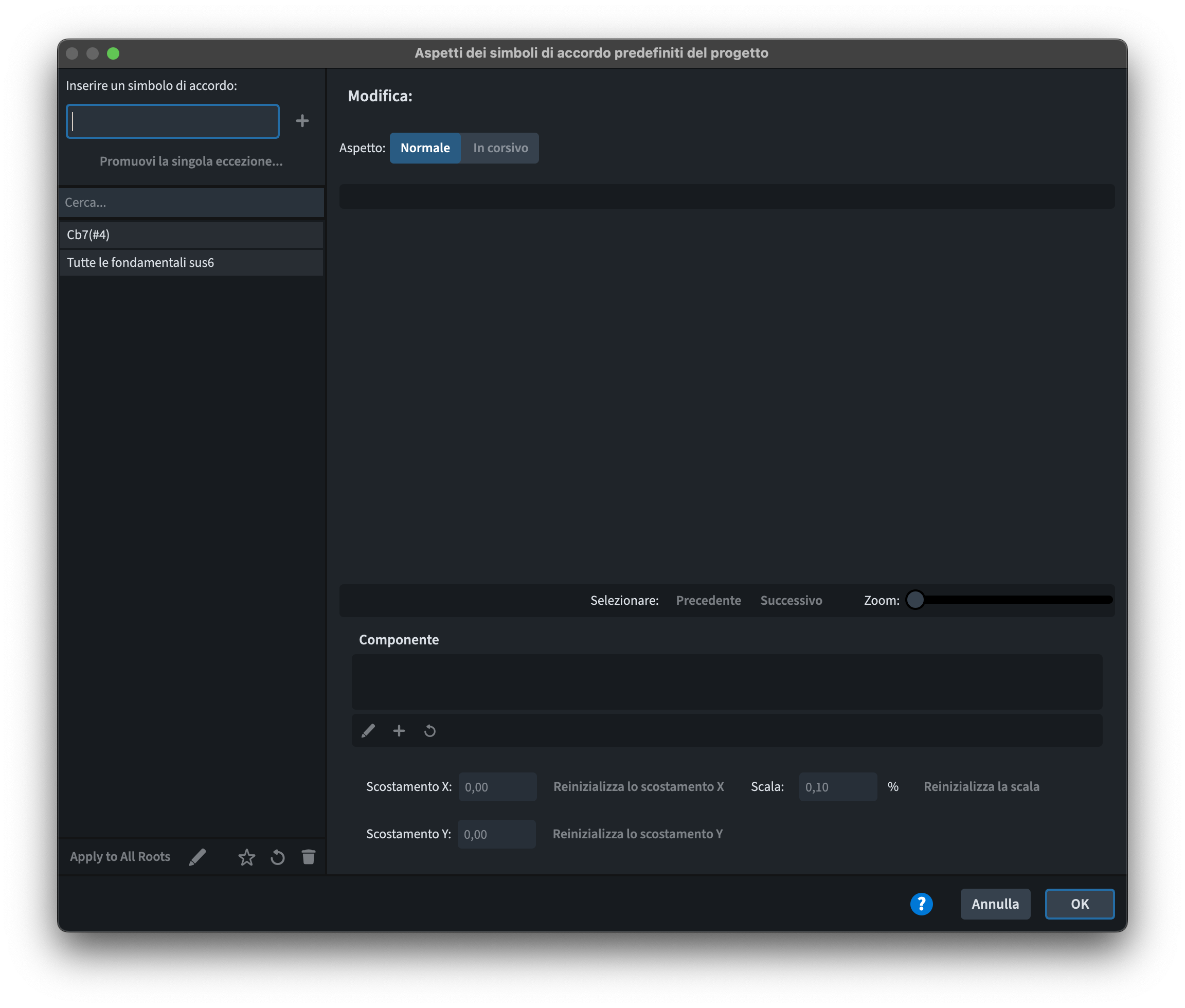The height and width of the screenshot is (1008, 1185).
Task: Delete entry with the trash icon
Action: [x=309, y=857]
